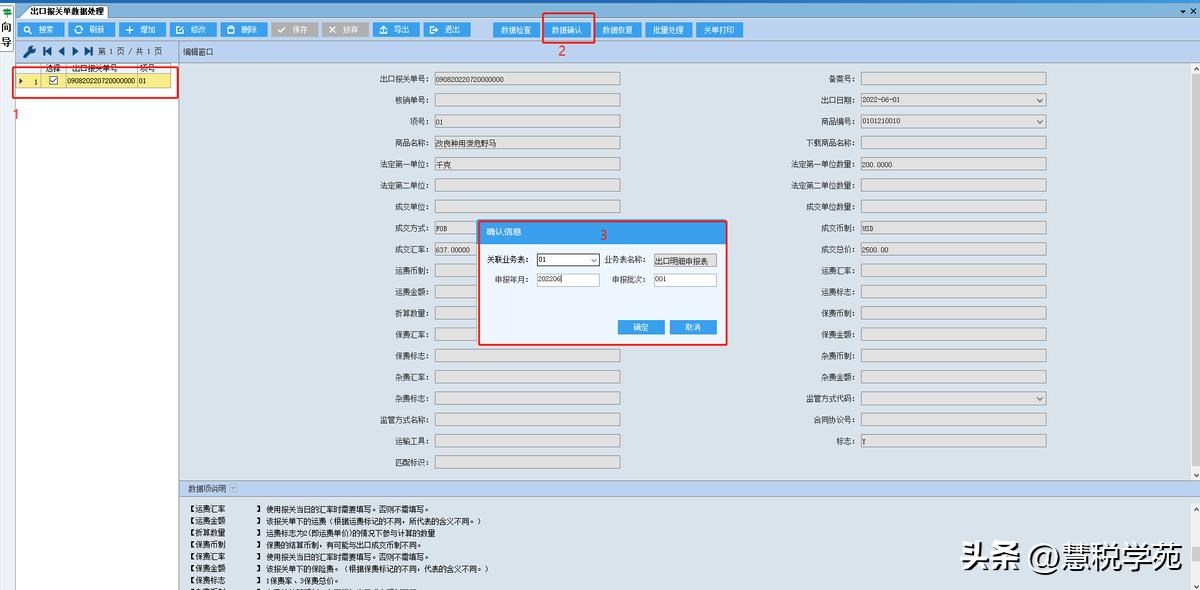Go to first page with the first-page arrow
The image size is (1200, 590).
coord(47,51)
